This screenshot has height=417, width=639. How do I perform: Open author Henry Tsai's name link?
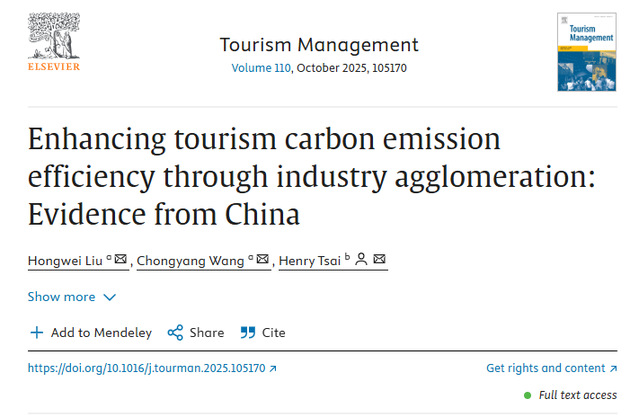click(310, 260)
